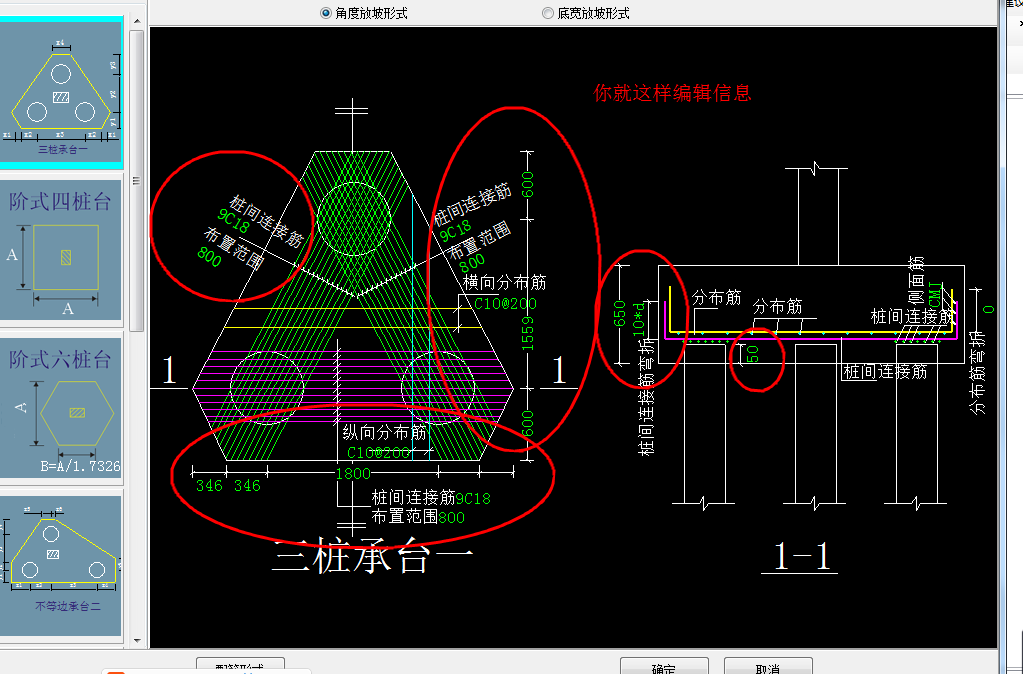The height and width of the screenshot is (674, 1023).
Task: Edit the 1559 vertical dimension value
Action: [528, 333]
